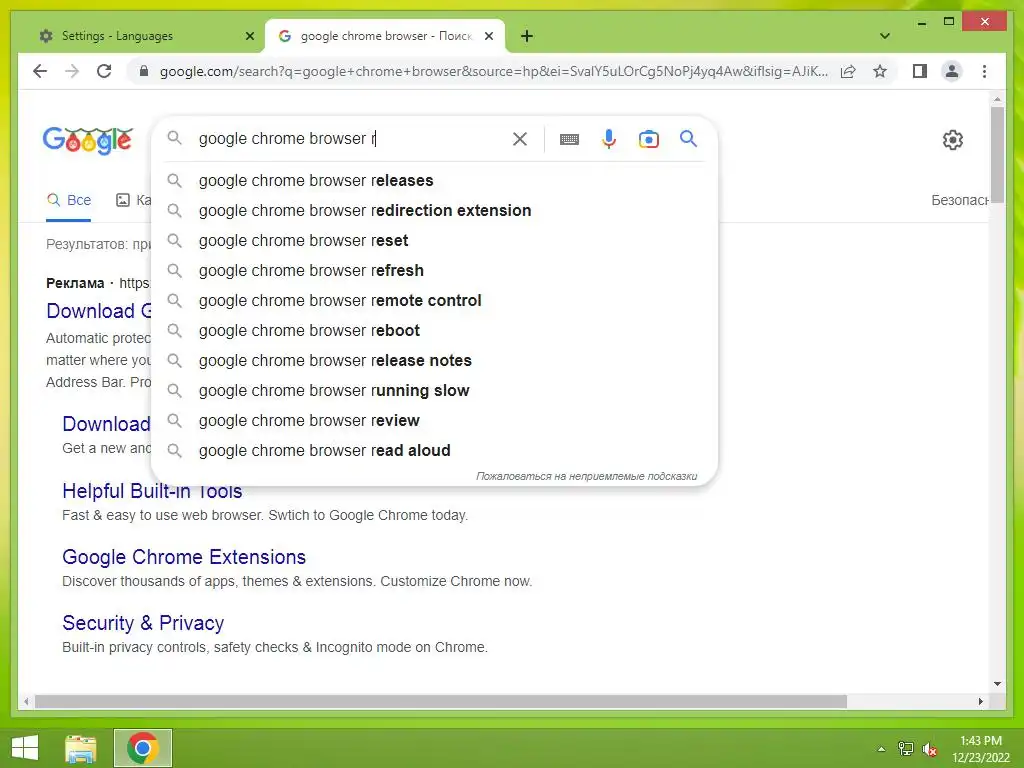
Task: Go back to the previous page
Action: point(40,71)
